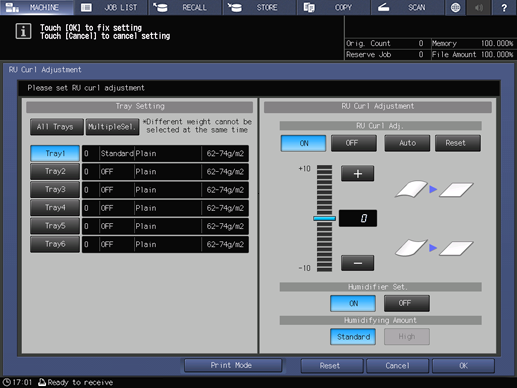The image size is (517, 388).
Task: Turn RU Curl Adj. ON
Action: pos(303,143)
